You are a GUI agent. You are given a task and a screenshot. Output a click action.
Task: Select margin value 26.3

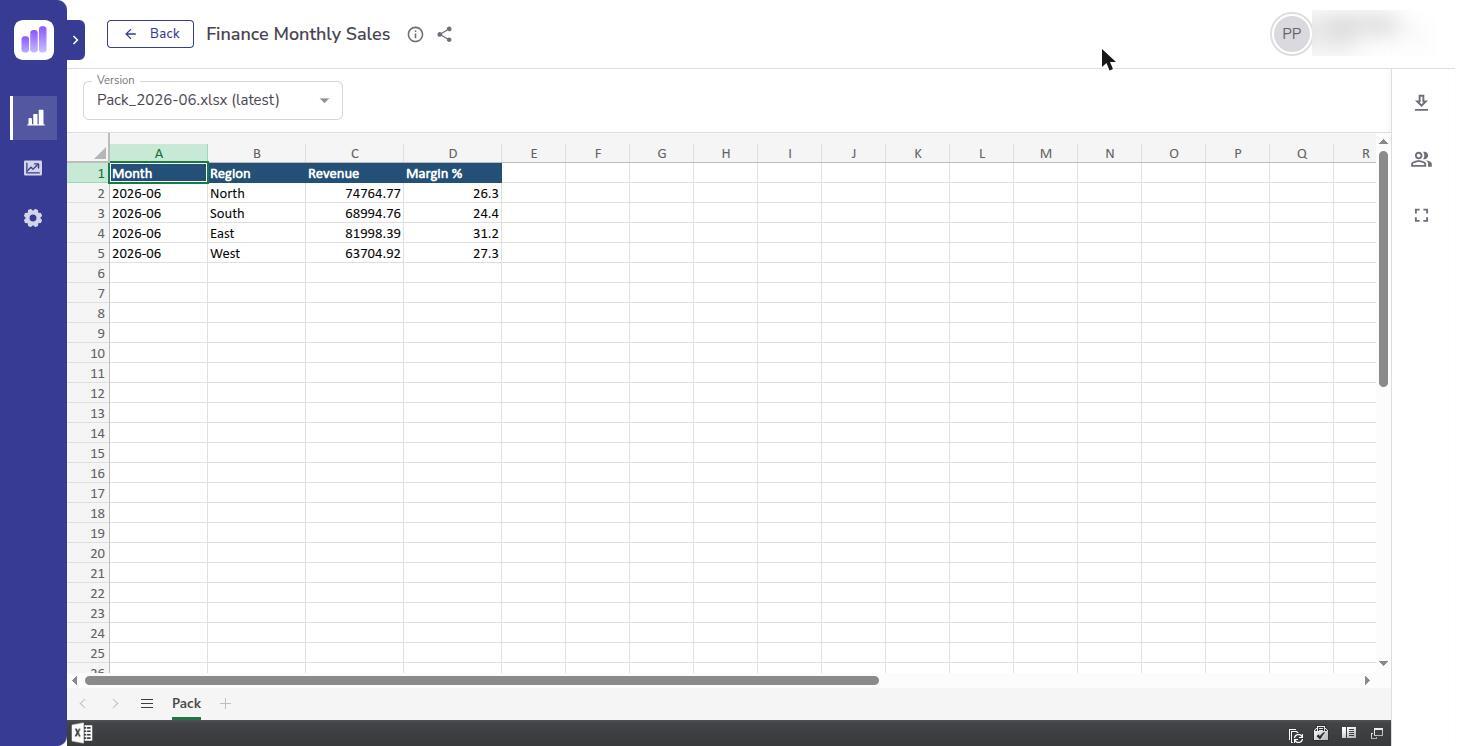452,193
